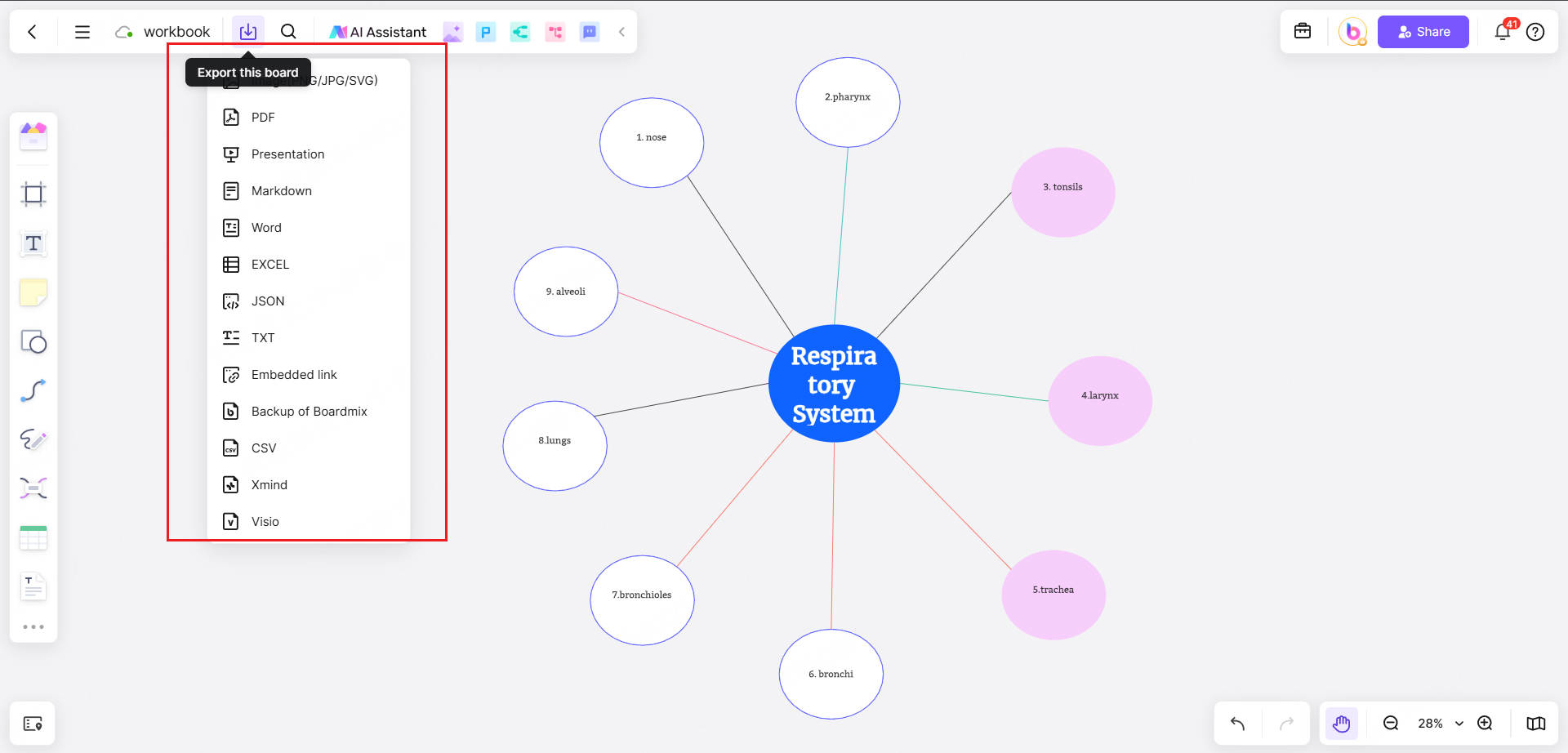Click the Search magnifier icon
Screen dimensions: 1568x753
click(x=288, y=32)
